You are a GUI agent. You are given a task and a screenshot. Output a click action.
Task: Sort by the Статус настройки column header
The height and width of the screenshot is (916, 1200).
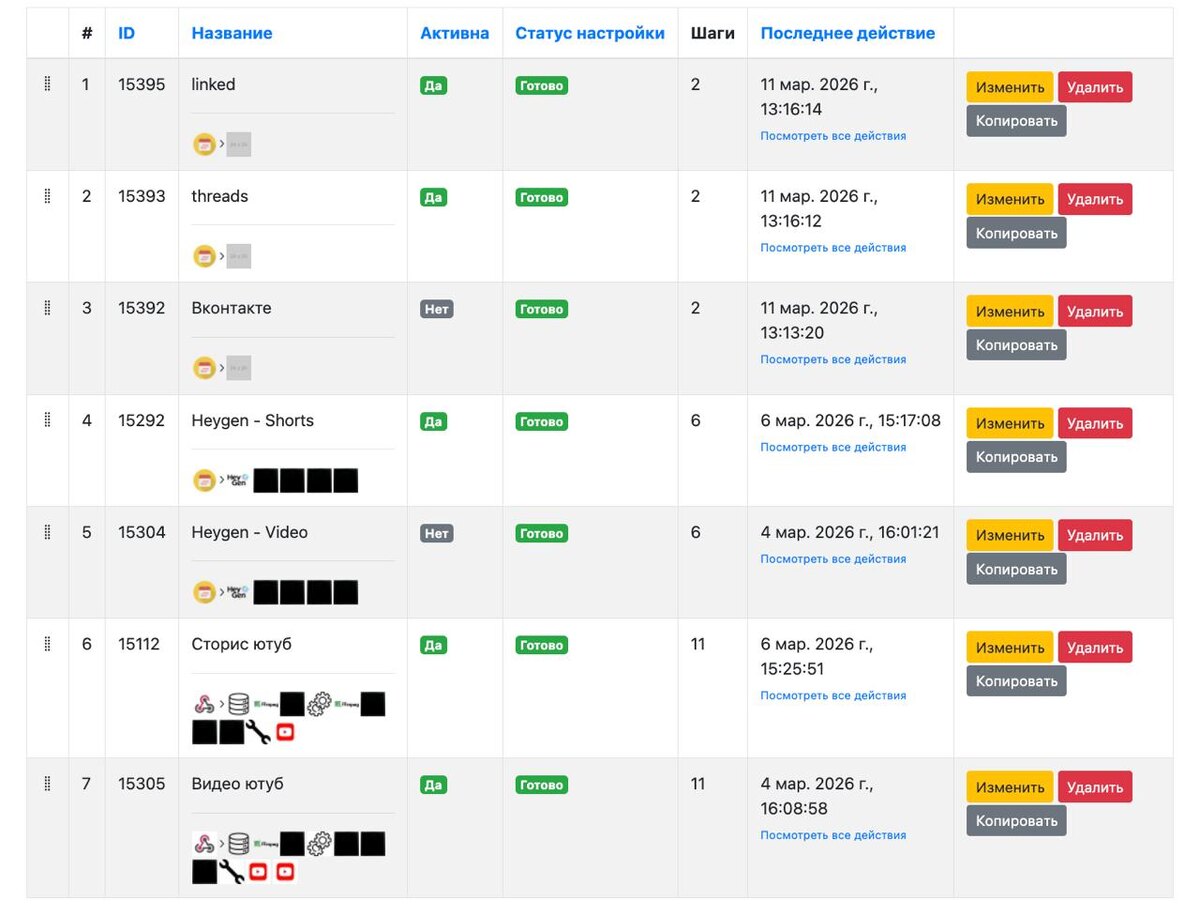tap(590, 33)
